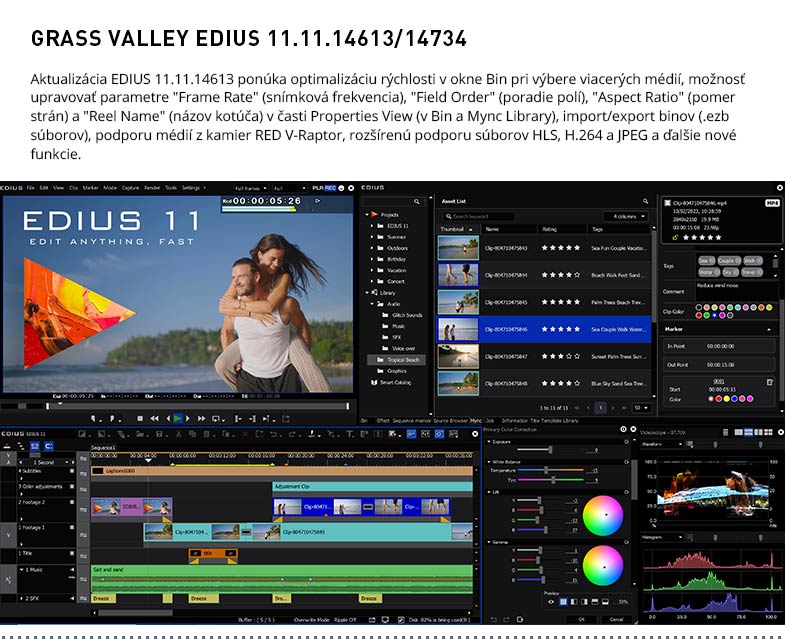Select the Beach Walk Feet Sand clip thumbnail
This screenshot has height=639, width=785.
coord(458,275)
